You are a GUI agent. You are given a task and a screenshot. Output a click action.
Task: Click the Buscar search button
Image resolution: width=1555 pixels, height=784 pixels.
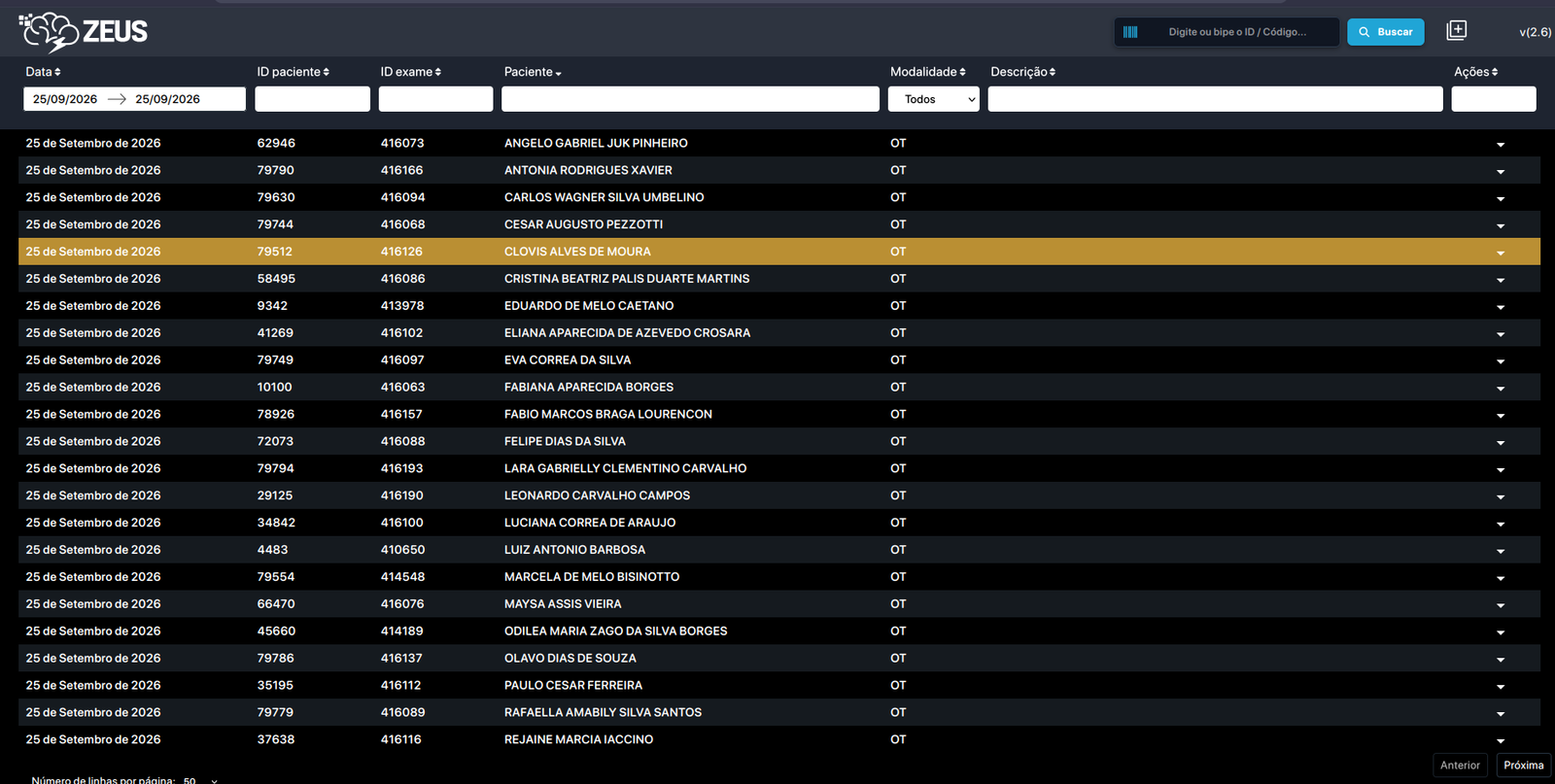[1385, 32]
